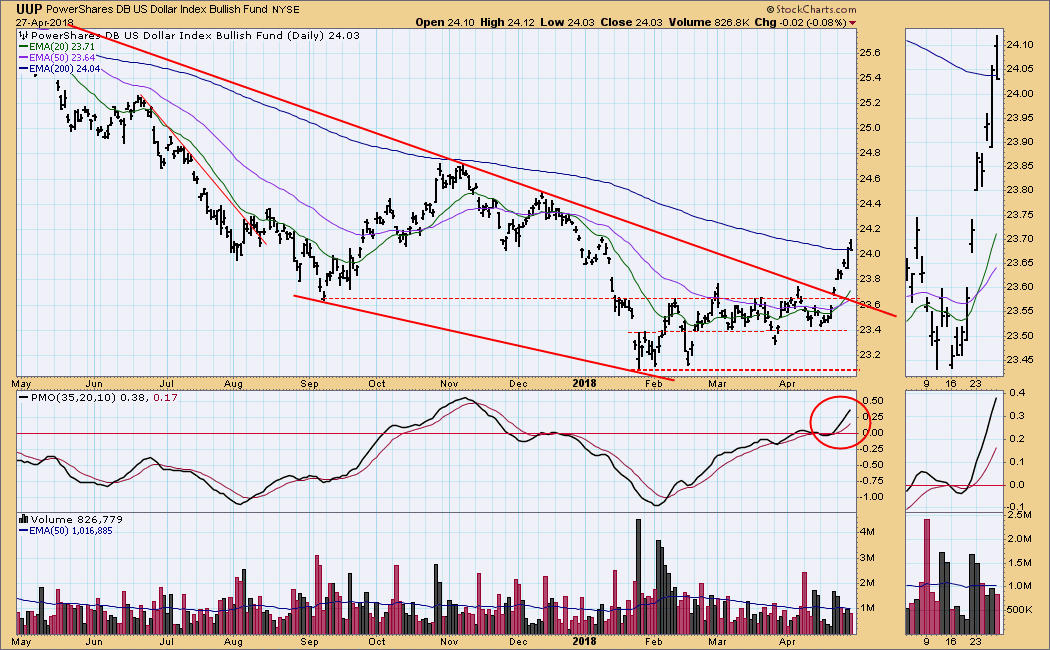Click 23.2 on the main price axis
1050x650 pixels.
click(x=869, y=355)
